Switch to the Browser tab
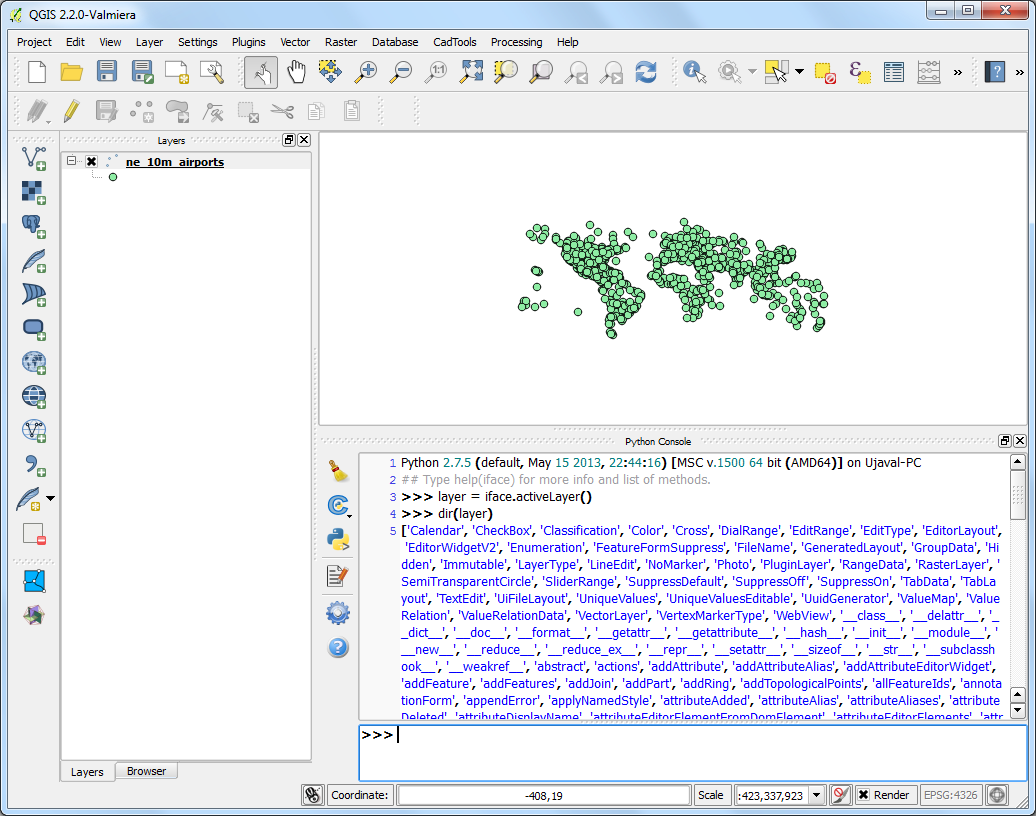 click(146, 771)
